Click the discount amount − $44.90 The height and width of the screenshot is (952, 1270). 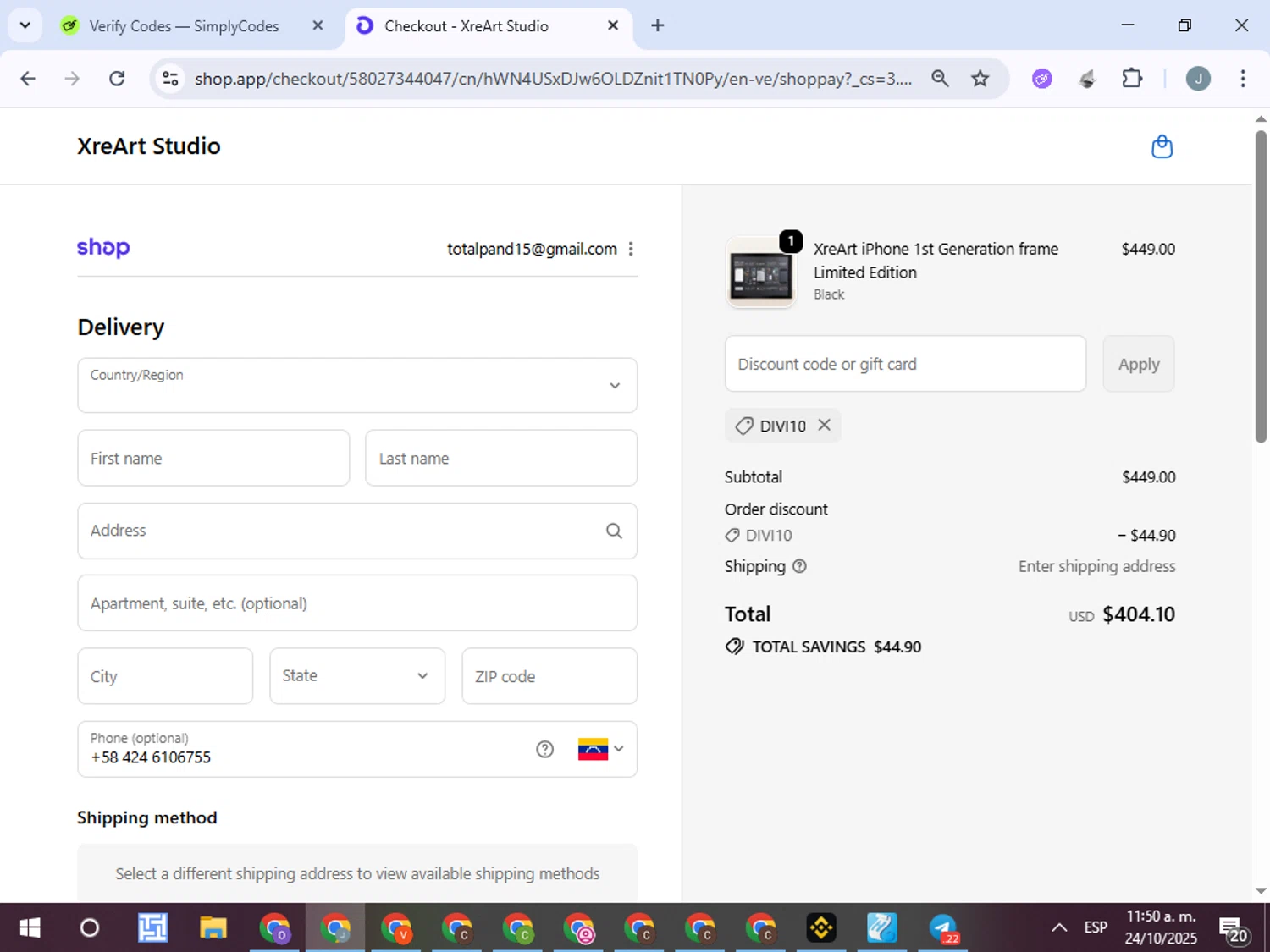[1146, 535]
